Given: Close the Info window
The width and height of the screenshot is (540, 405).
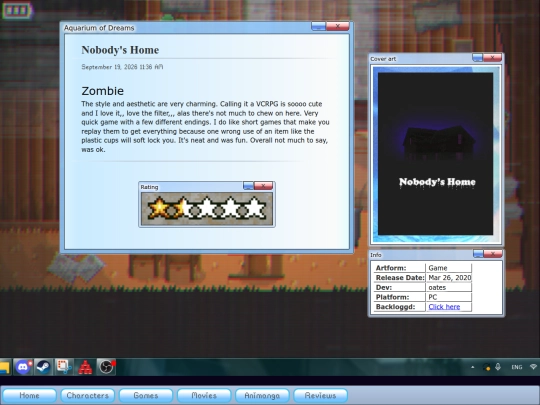Looking at the screenshot, I should (x=493, y=254).
